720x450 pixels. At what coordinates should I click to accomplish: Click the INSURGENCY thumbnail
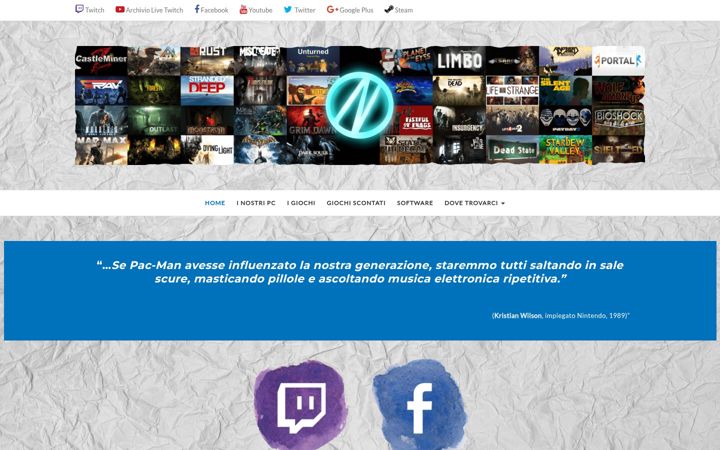459,120
